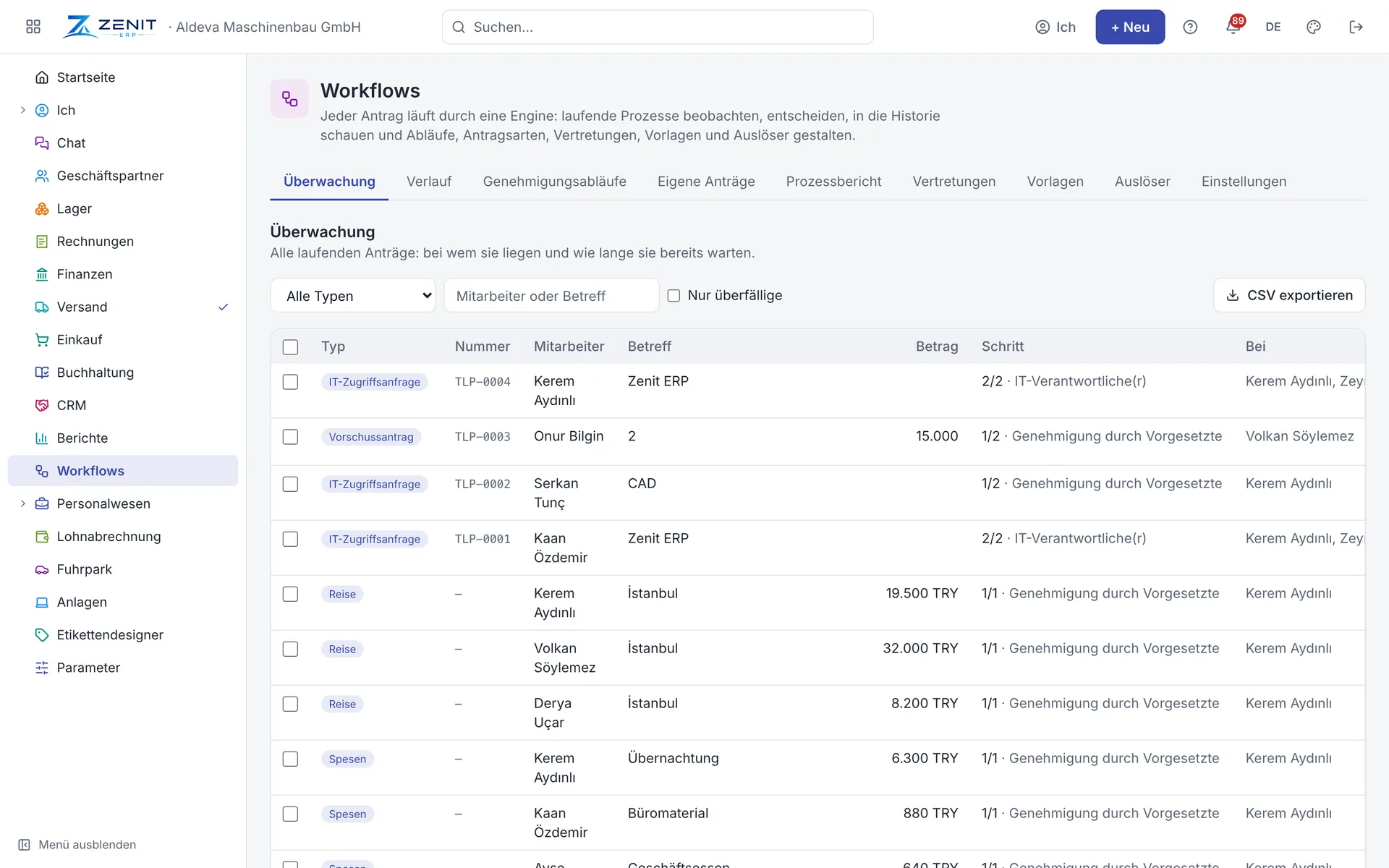Image resolution: width=1389 pixels, height=868 pixels.
Task: Switch to the Verlauf tab
Action: pyautogui.click(x=429, y=182)
